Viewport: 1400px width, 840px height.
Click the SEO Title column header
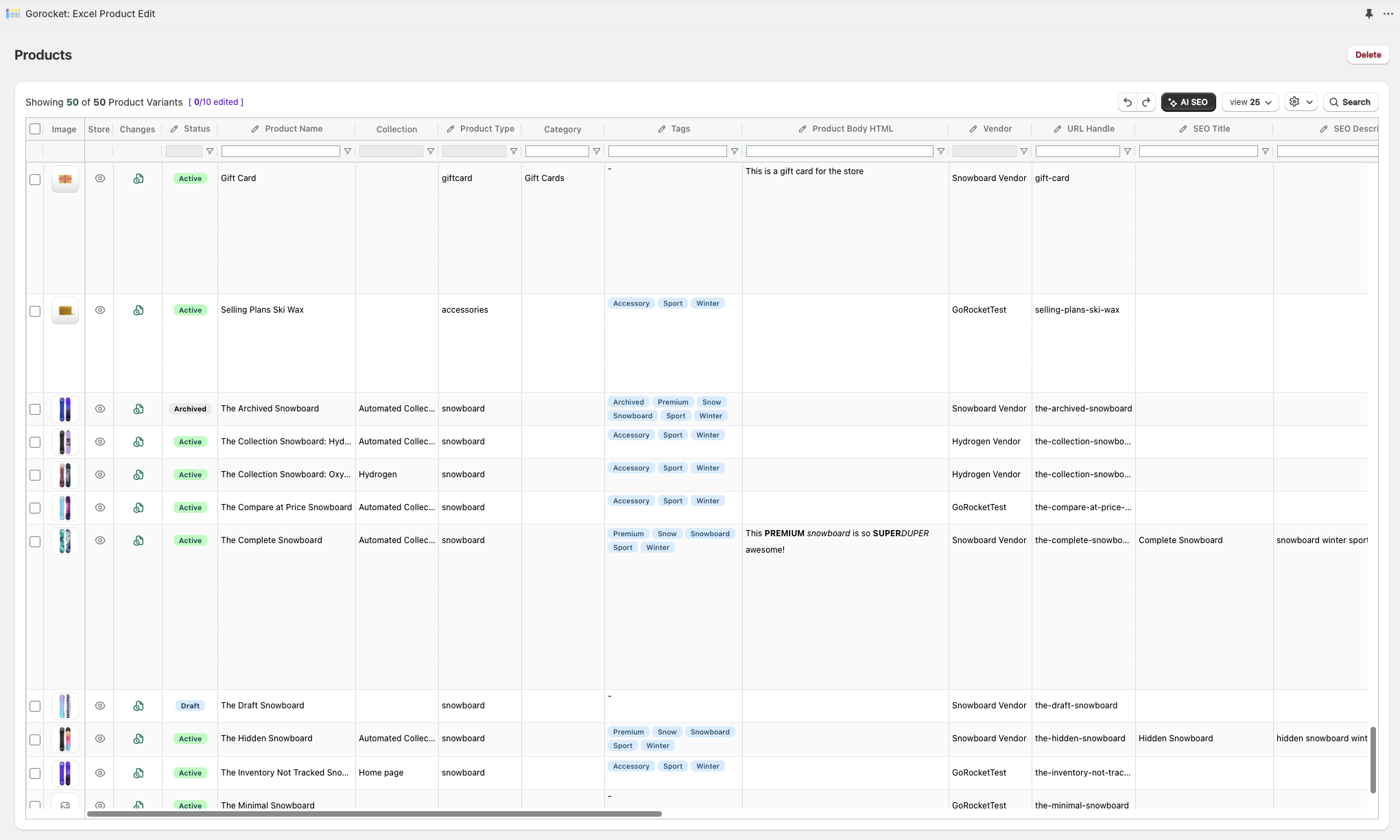(1205, 129)
